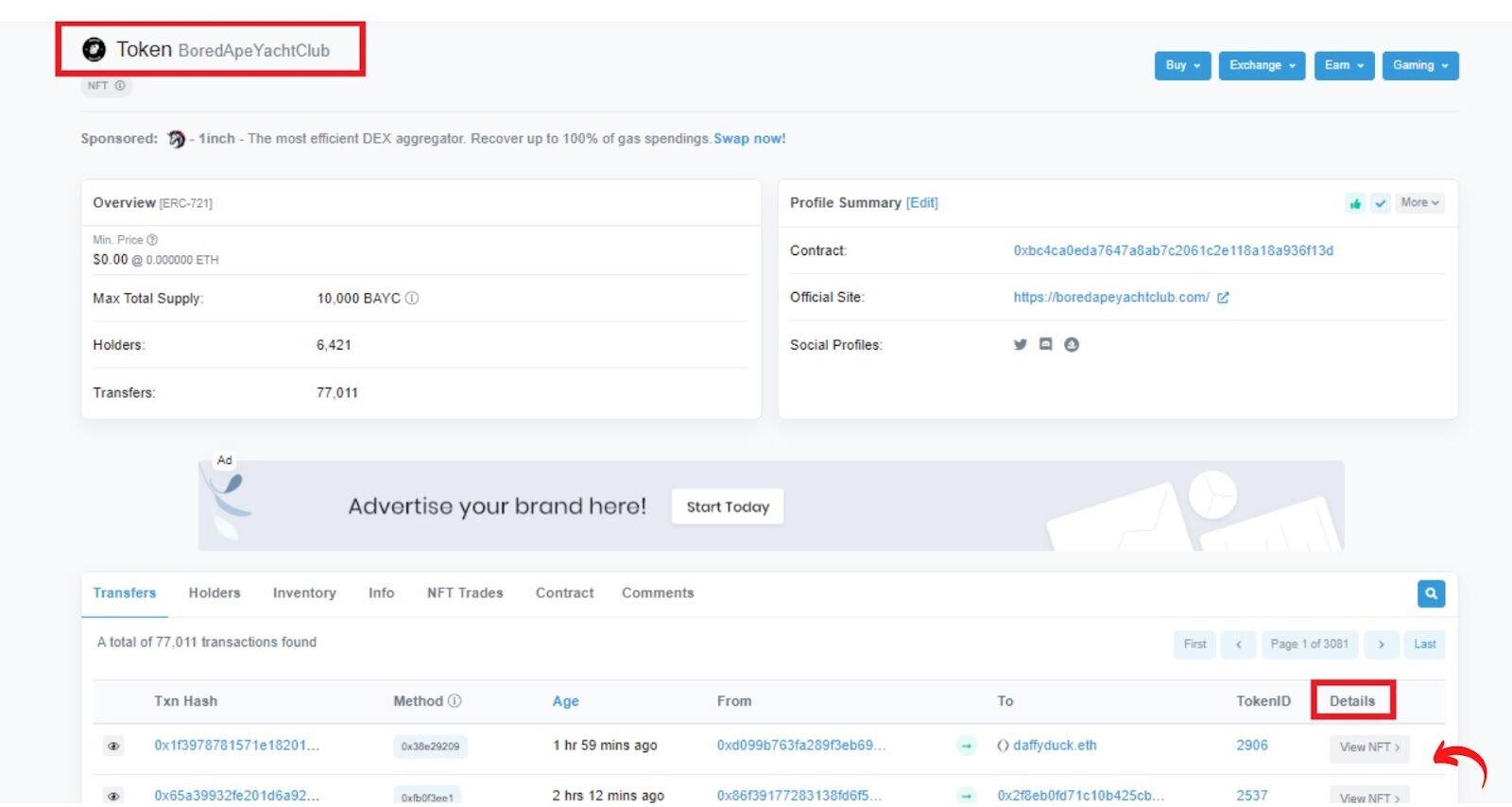
Task: Click the from address 0xd099b763fa289f3eb69
Action: coord(801,746)
